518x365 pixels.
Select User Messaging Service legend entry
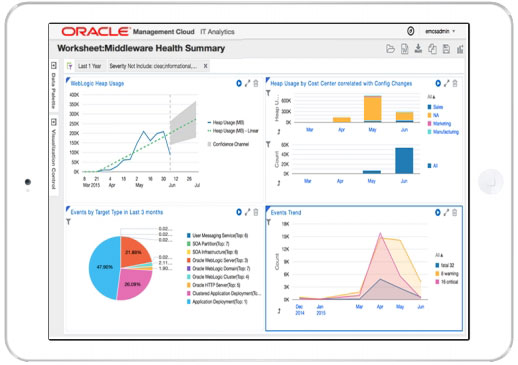(x=217, y=235)
